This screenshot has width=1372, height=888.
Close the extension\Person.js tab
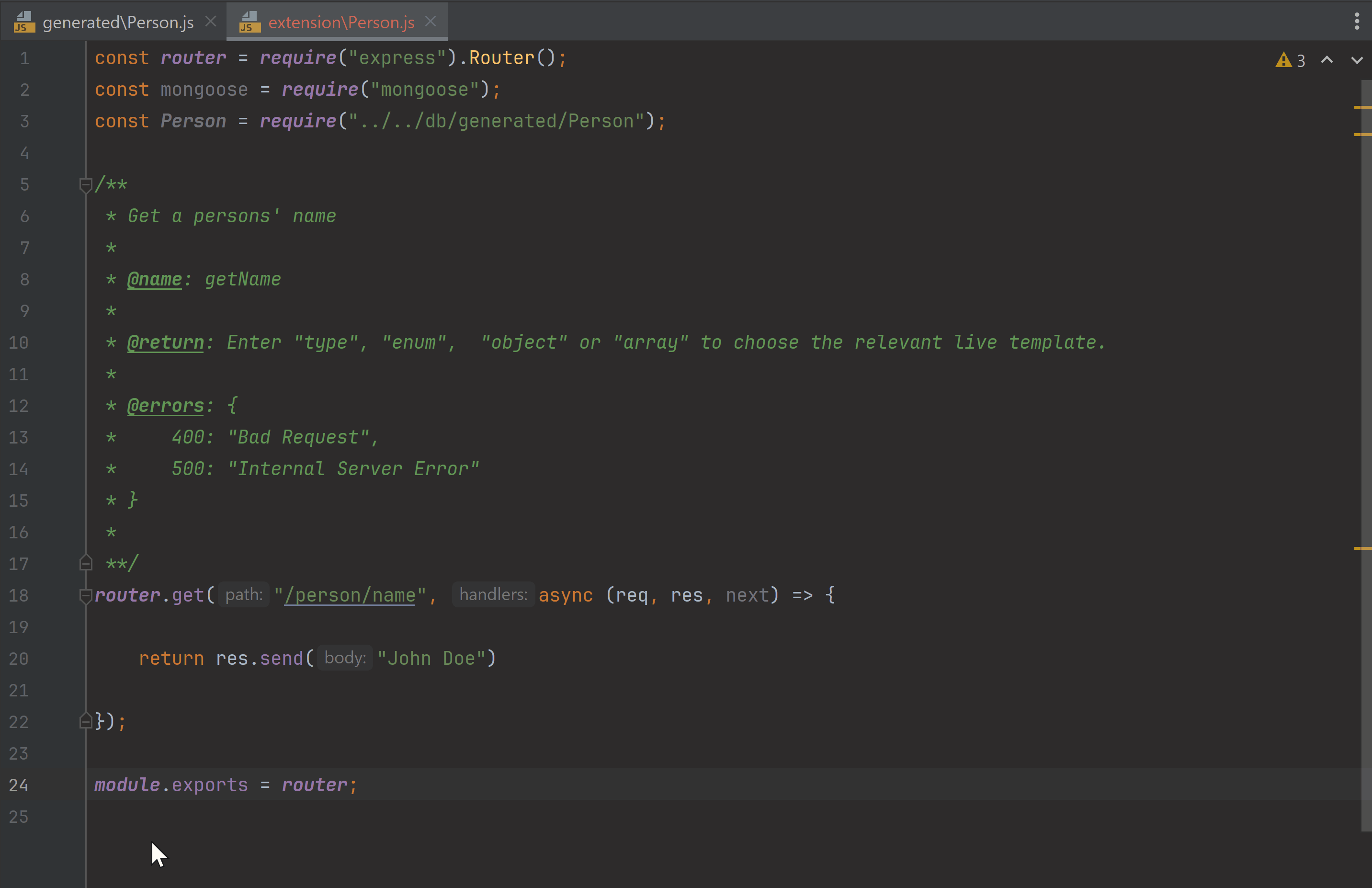(x=431, y=22)
